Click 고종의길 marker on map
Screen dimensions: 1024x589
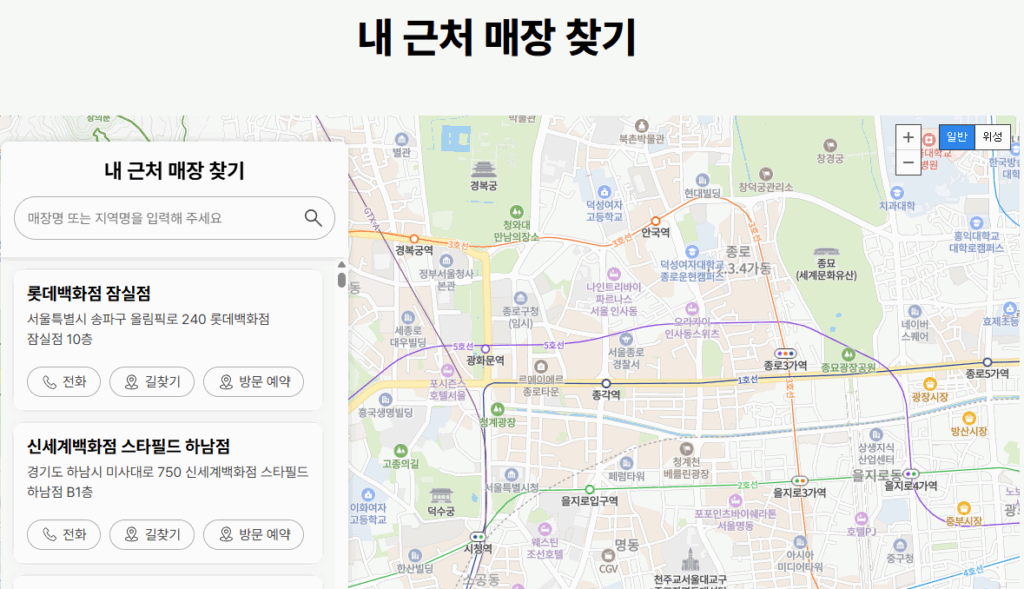coord(401,451)
